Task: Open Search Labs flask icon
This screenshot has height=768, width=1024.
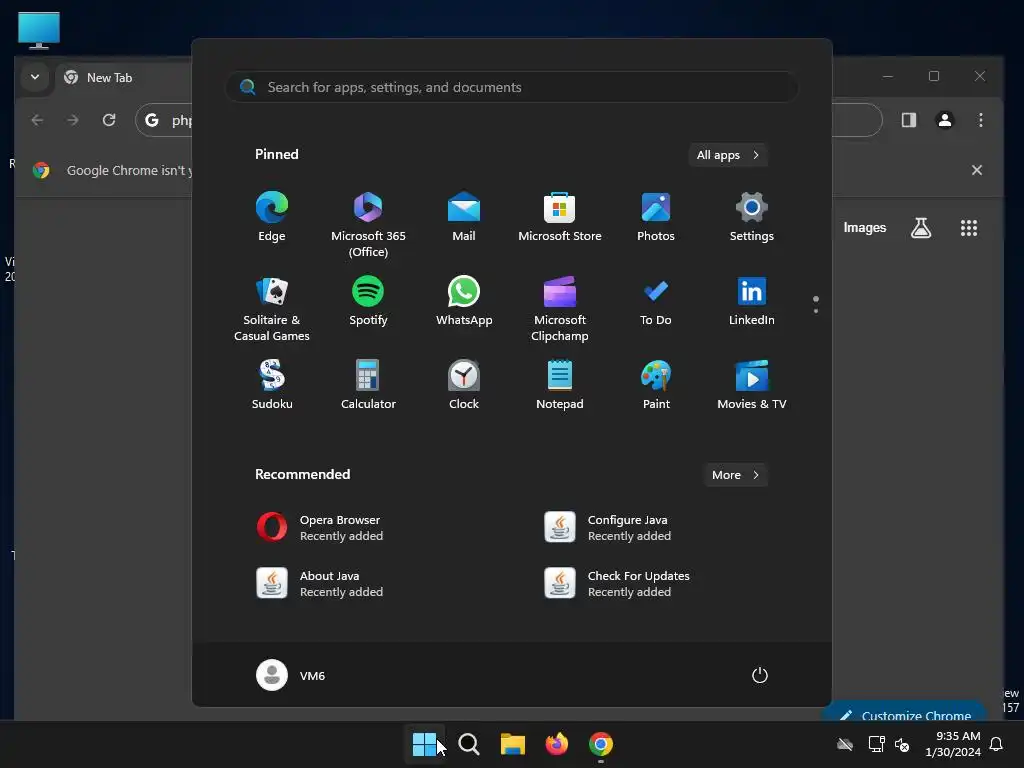Action: pos(921,228)
